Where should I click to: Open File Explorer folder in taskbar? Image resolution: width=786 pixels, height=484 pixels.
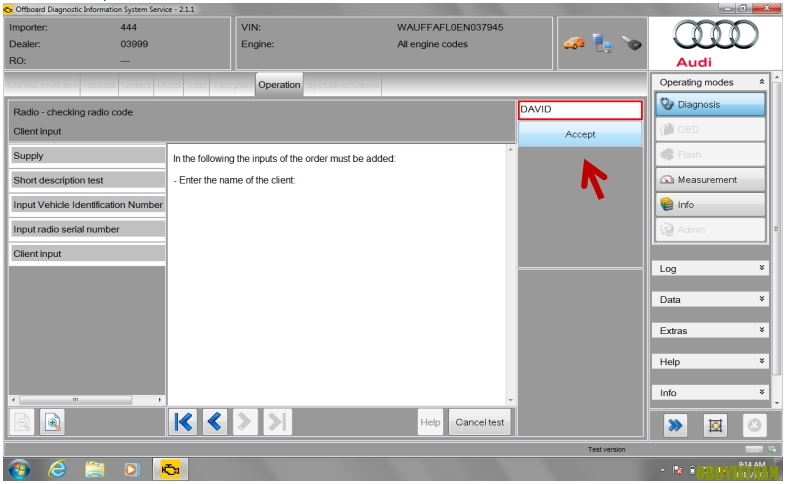pos(94,469)
